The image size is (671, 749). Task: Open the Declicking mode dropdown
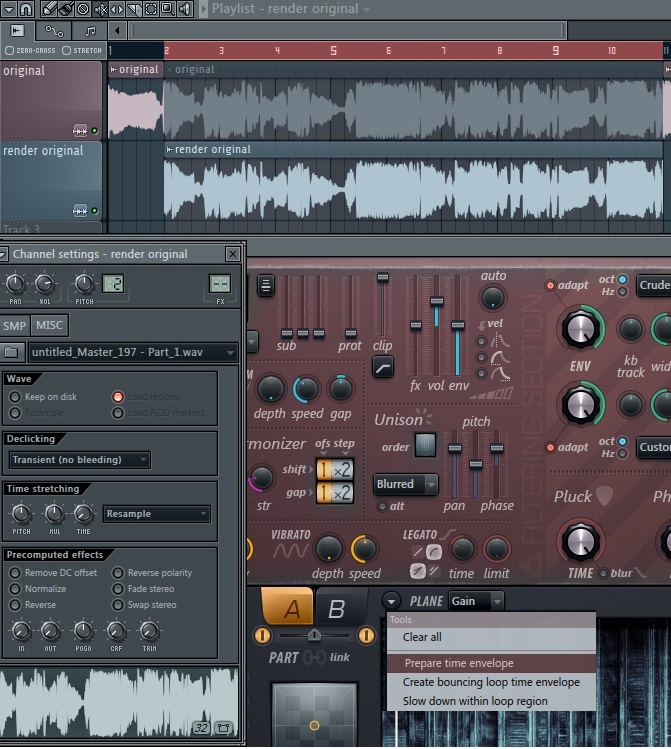coord(79,460)
